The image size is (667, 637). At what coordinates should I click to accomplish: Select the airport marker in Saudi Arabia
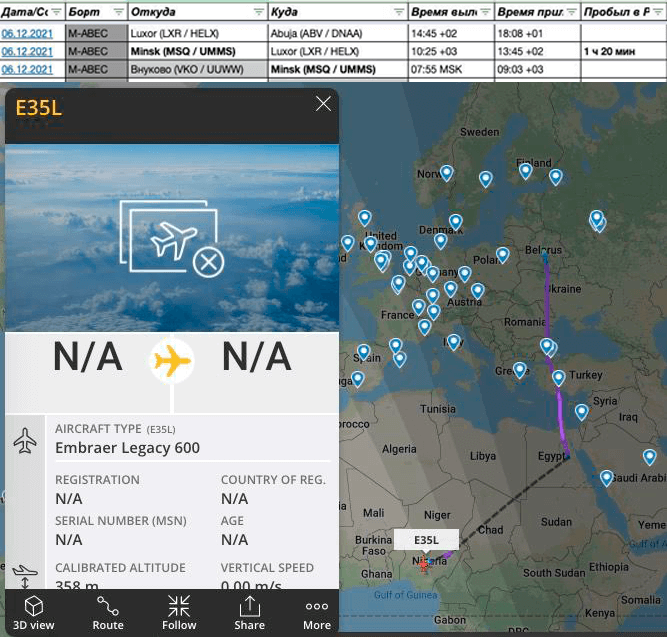click(x=649, y=456)
